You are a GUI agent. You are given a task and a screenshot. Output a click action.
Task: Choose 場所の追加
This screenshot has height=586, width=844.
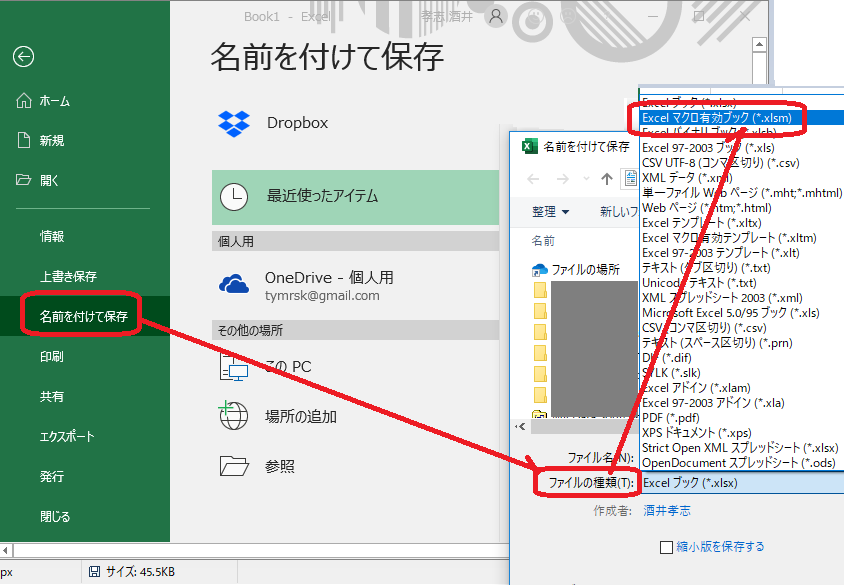click(300, 416)
